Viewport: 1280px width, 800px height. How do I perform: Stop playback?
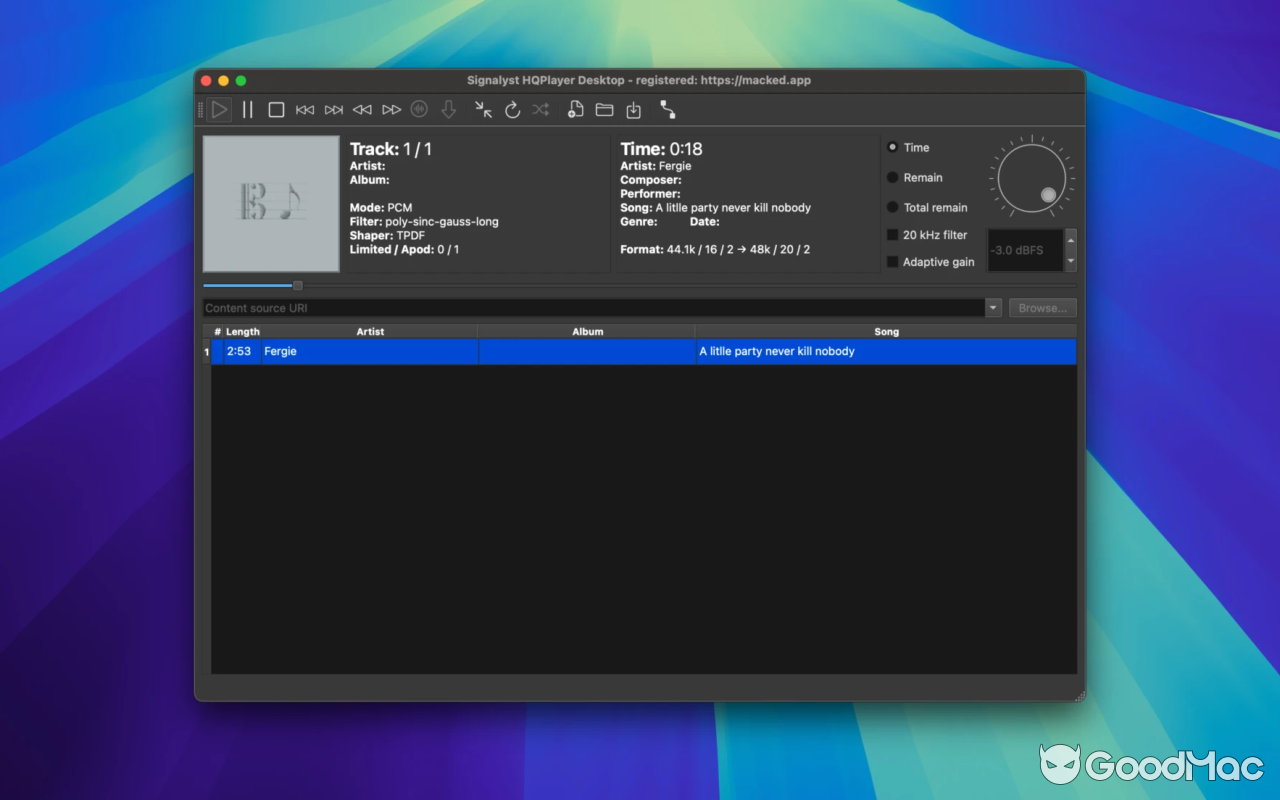click(276, 110)
